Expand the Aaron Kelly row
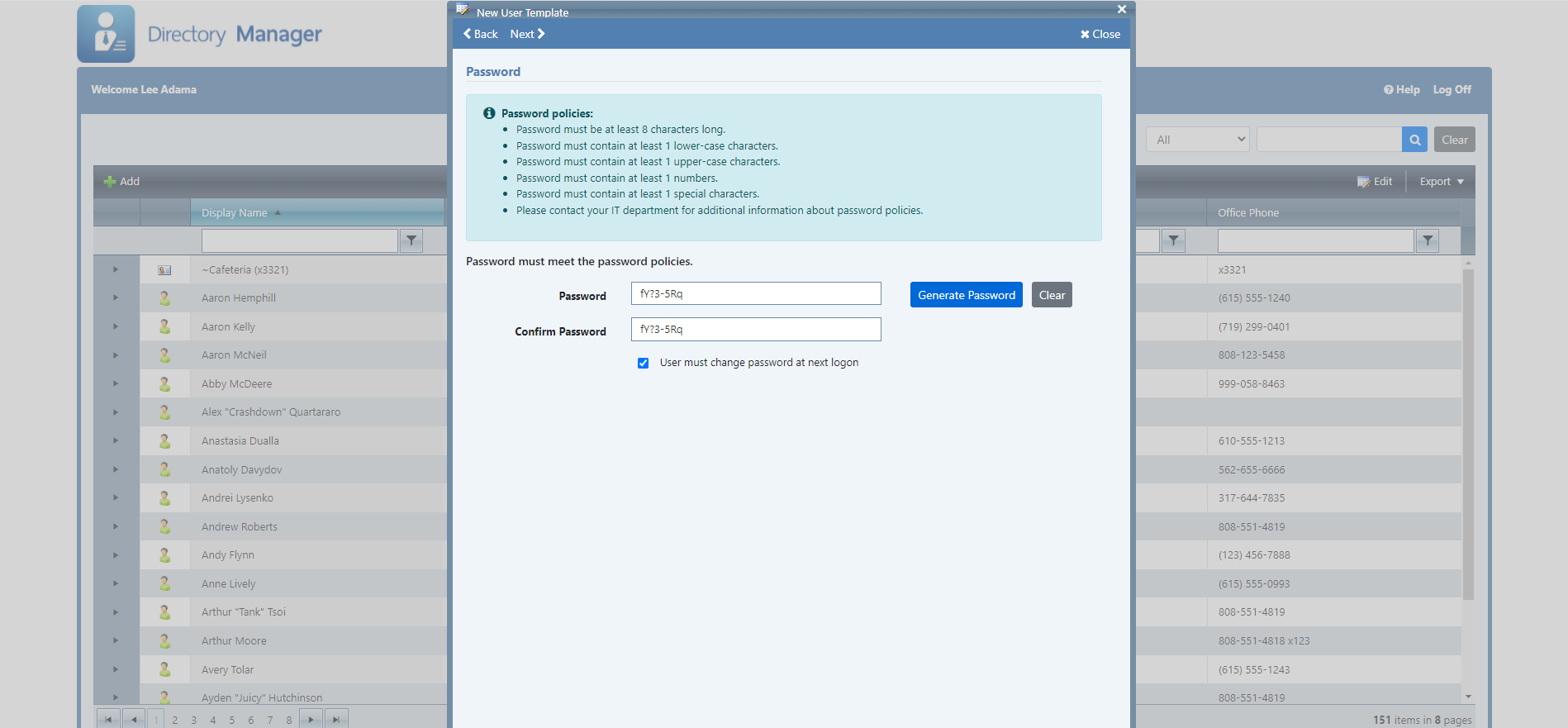Viewport: 1568px width, 728px height. pos(116,326)
